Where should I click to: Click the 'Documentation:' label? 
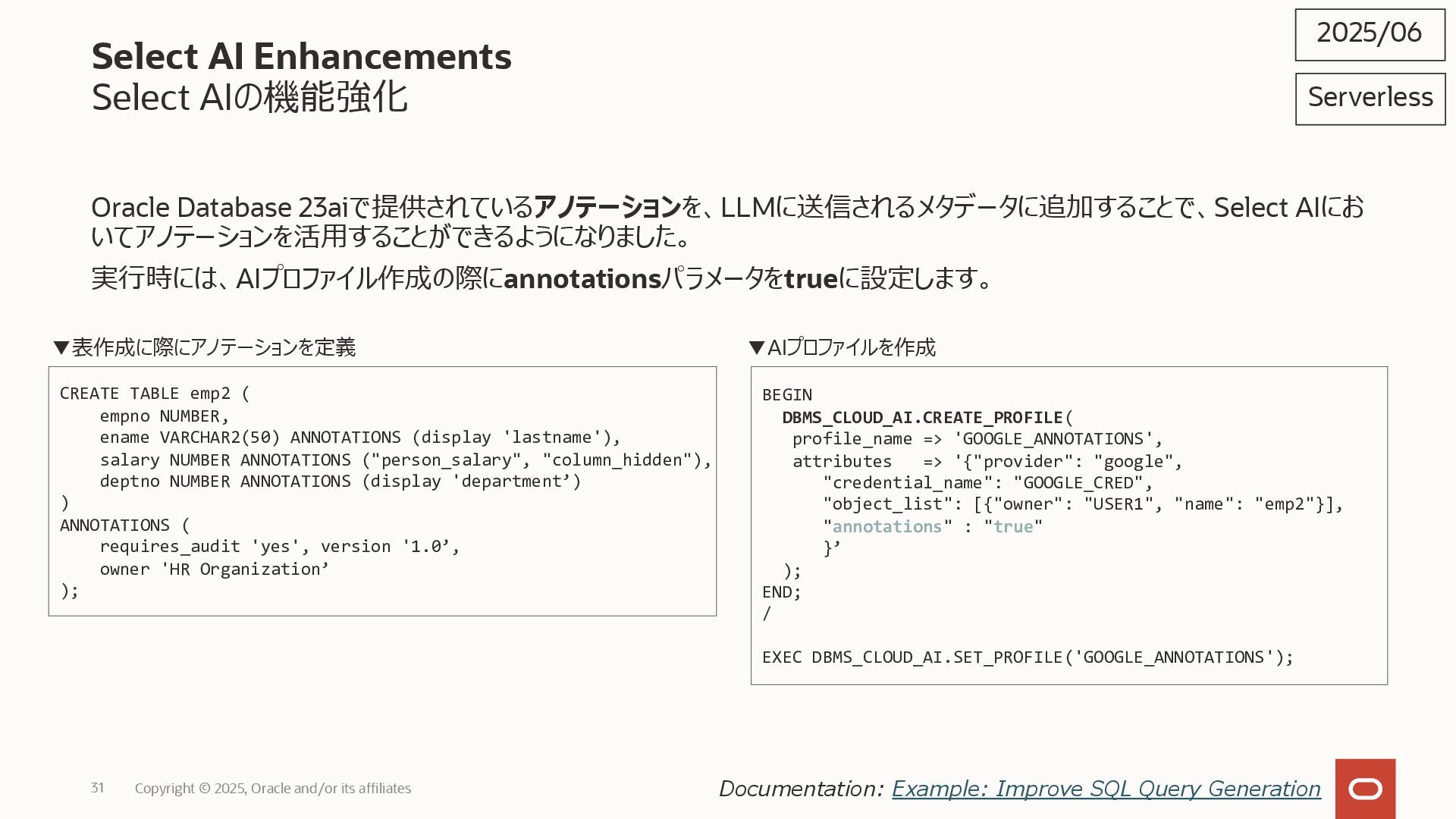801,789
